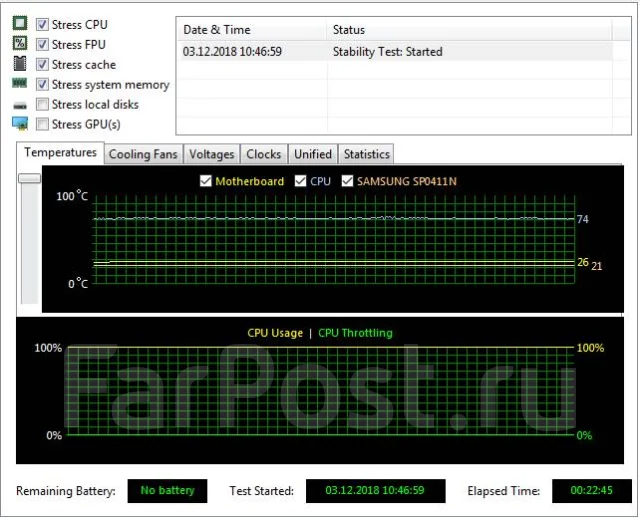Switch to the Cooling Fans tab
Image resolution: width=640 pixels, height=518 pixels.
143,154
